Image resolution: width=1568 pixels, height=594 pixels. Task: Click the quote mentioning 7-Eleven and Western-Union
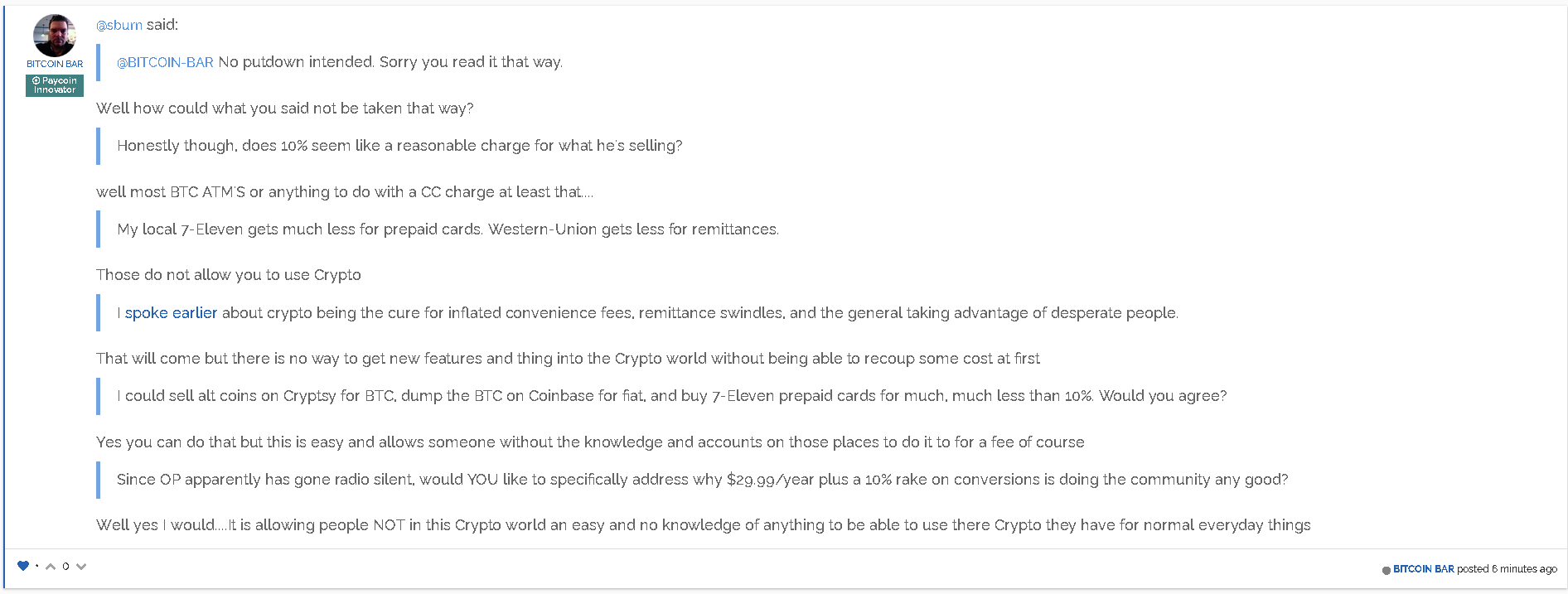coord(448,229)
